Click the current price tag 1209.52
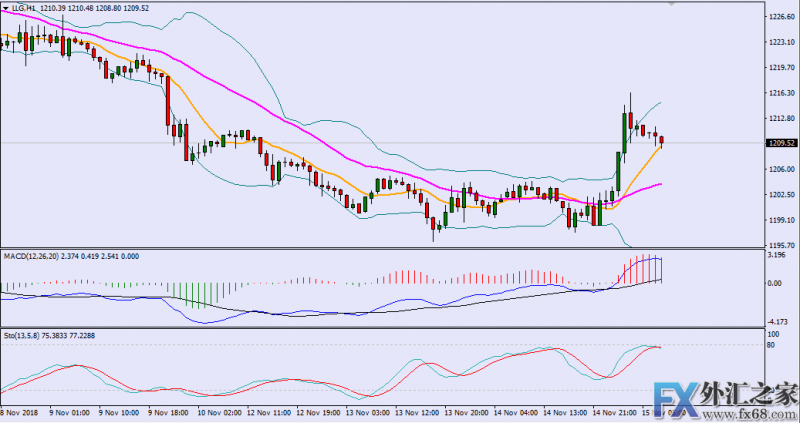This screenshot has width=800, height=423. click(x=781, y=143)
